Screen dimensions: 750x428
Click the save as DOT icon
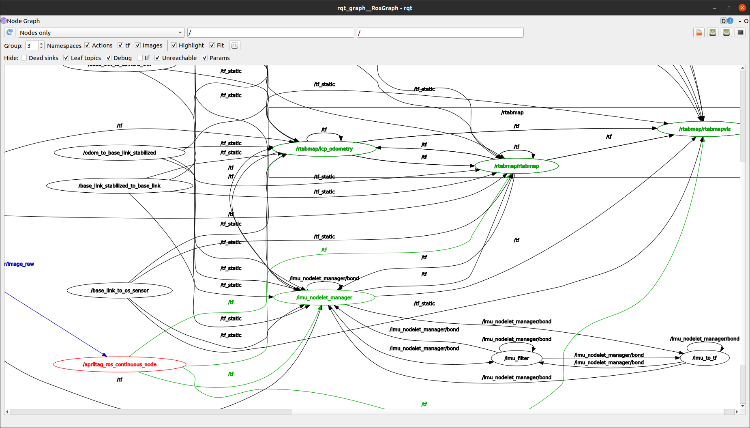(712, 32)
